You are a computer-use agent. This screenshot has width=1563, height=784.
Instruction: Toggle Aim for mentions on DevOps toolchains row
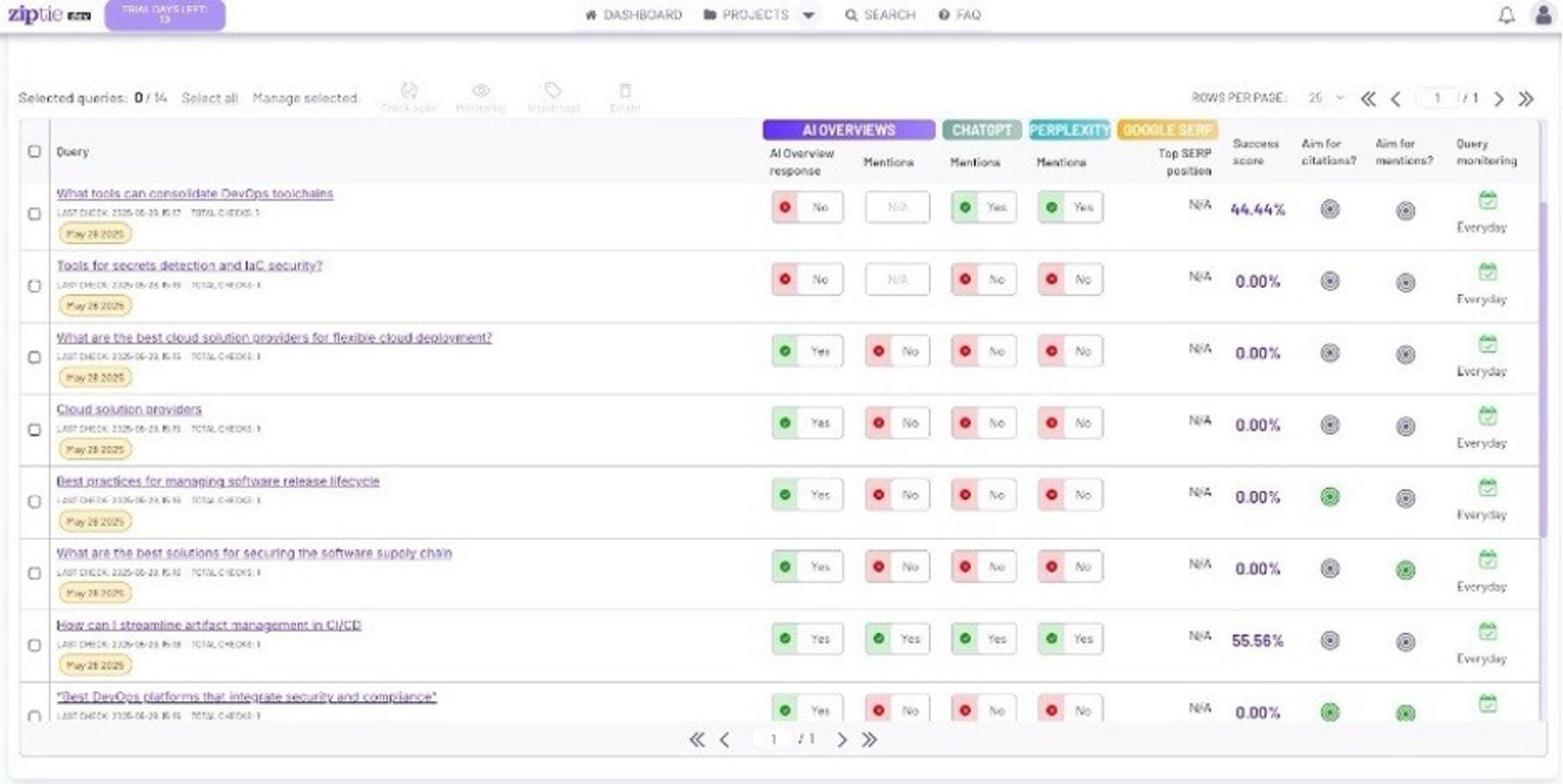click(1405, 210)
